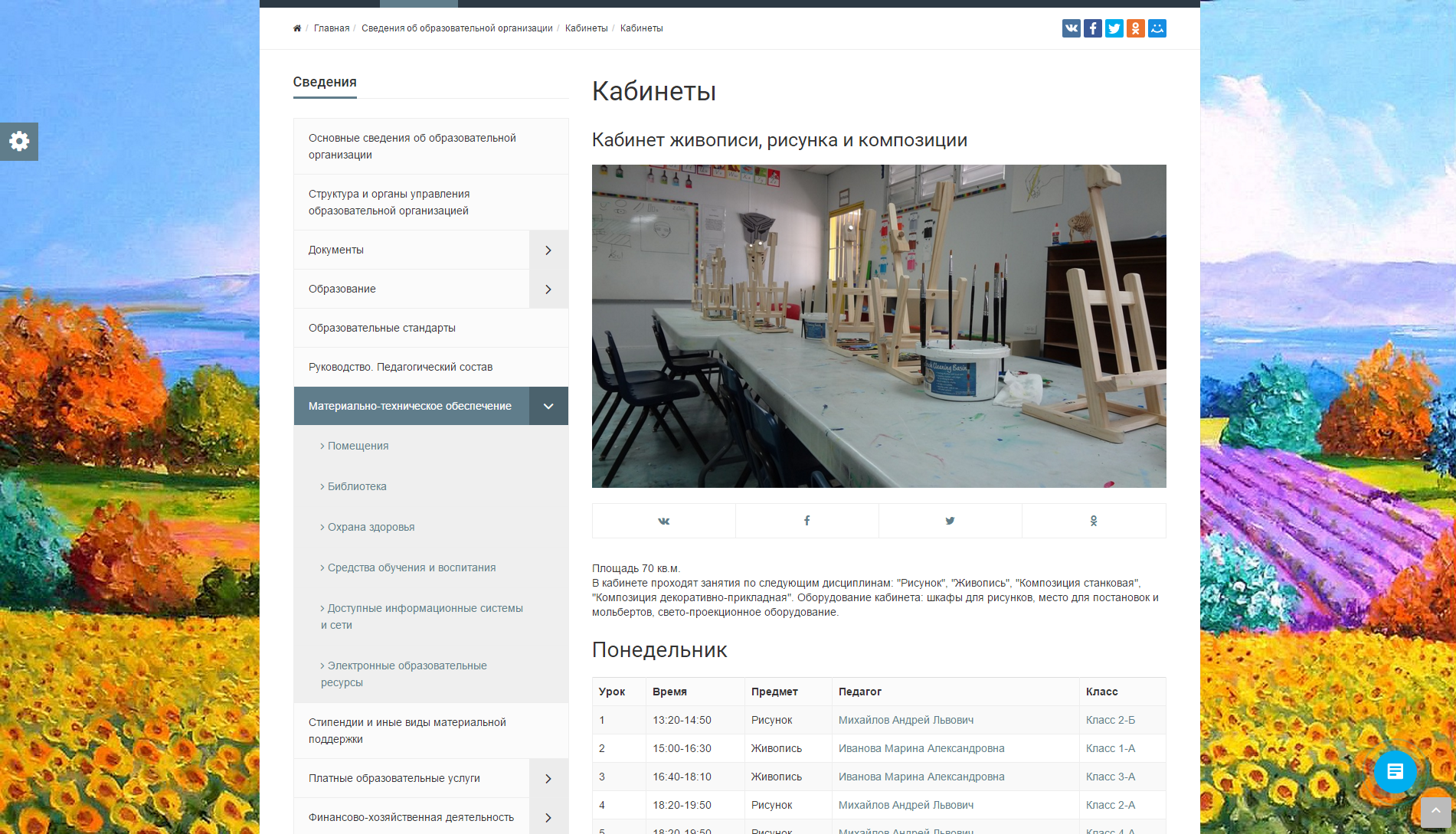Collapse Материально-техническое обеспечение submenu

(x=548, y=407)
